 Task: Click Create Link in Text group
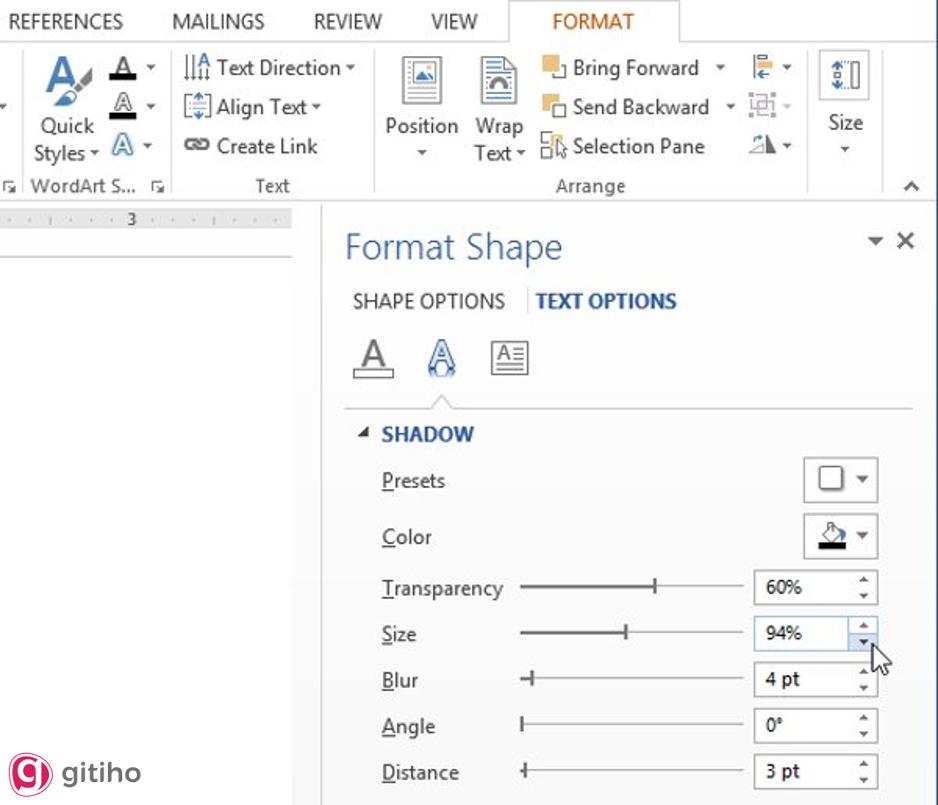coord(252,146)
